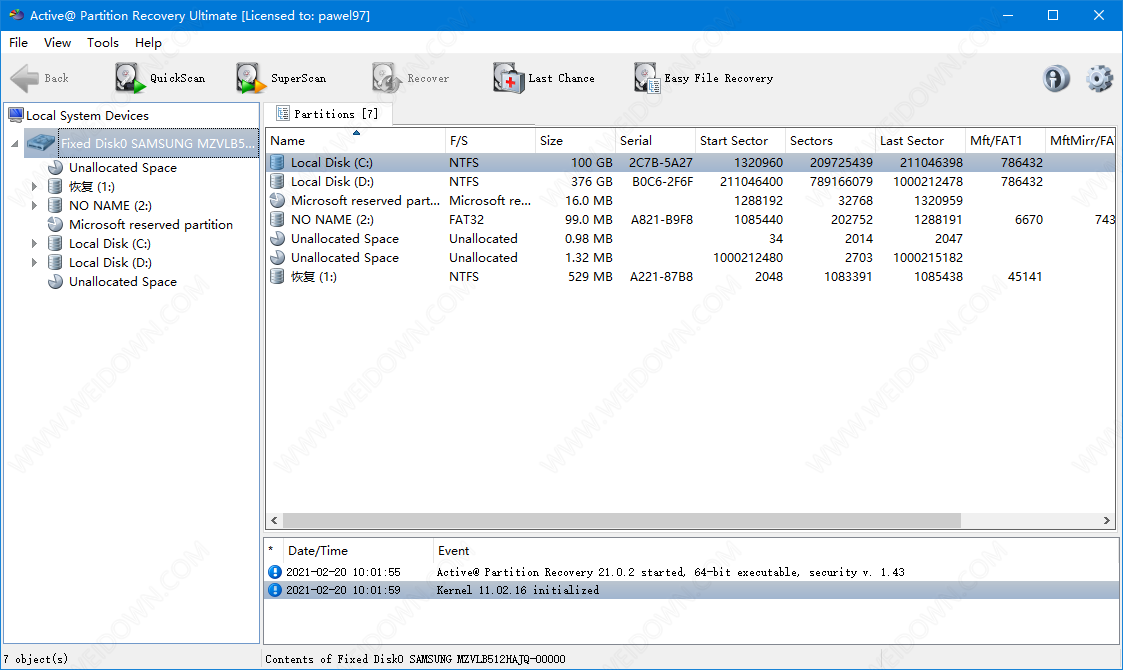Click the start sector 1000212480 cell
Viewport: 1123px width, 670px height.
[748, 257]
